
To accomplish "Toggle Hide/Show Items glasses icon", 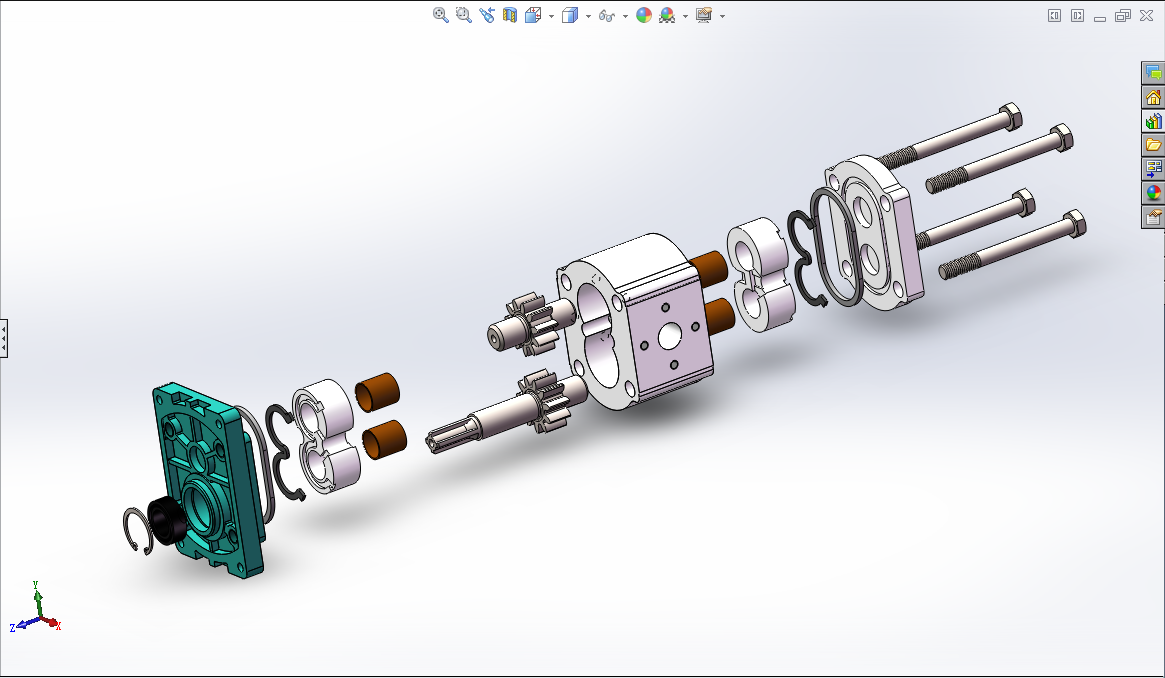I will coord(606,15).
